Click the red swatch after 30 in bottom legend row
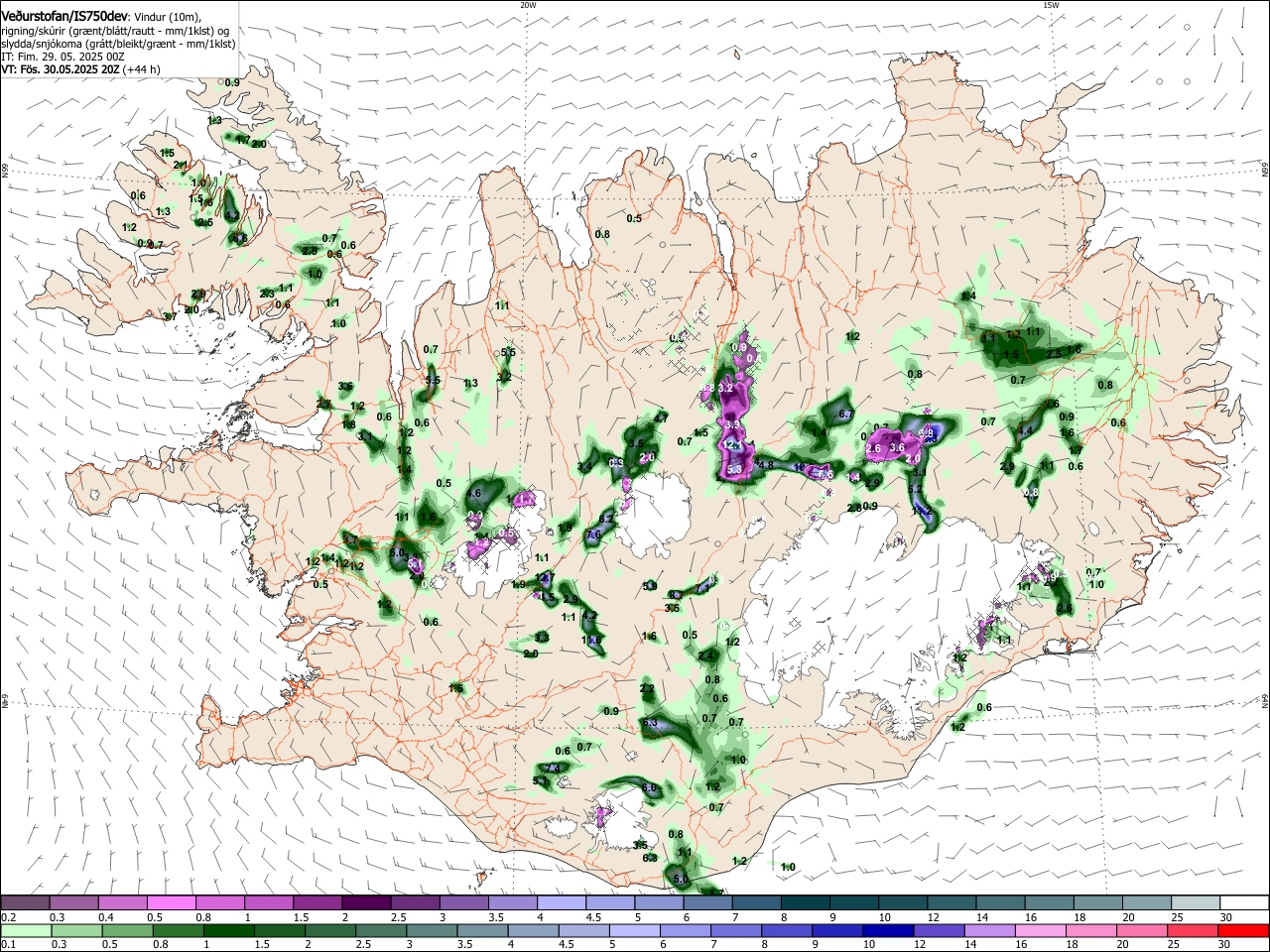 click(x=1244, y=930)
